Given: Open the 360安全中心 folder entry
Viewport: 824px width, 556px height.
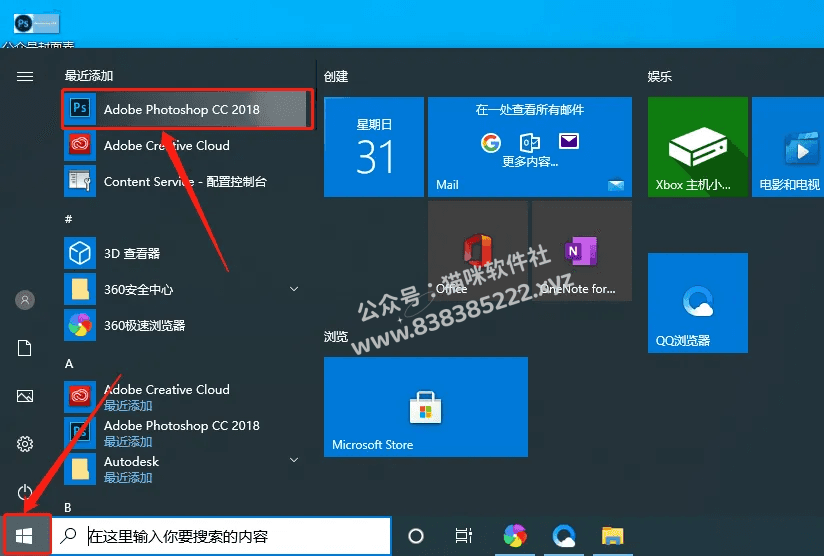Looking at the screenshot, I should click(x=188, y=289).
